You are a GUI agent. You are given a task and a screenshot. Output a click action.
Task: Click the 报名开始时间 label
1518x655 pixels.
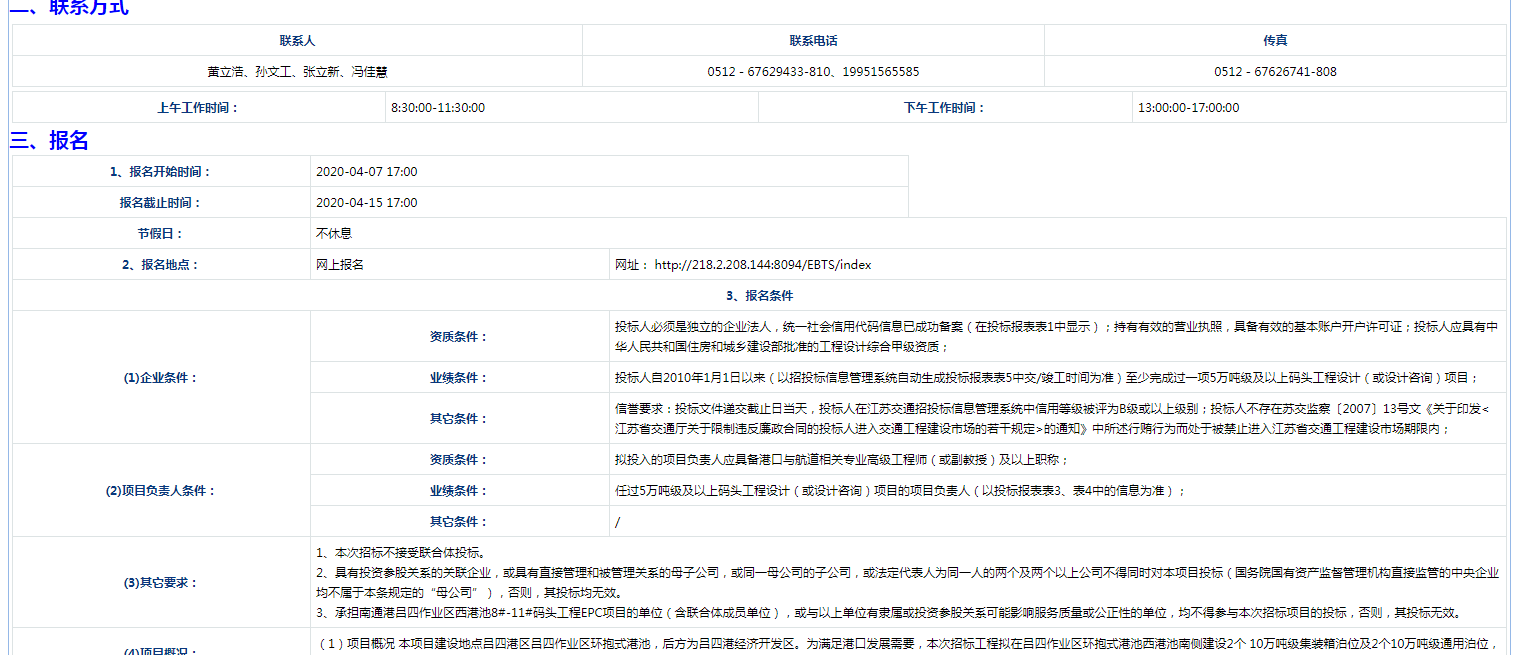click(161, 172)
